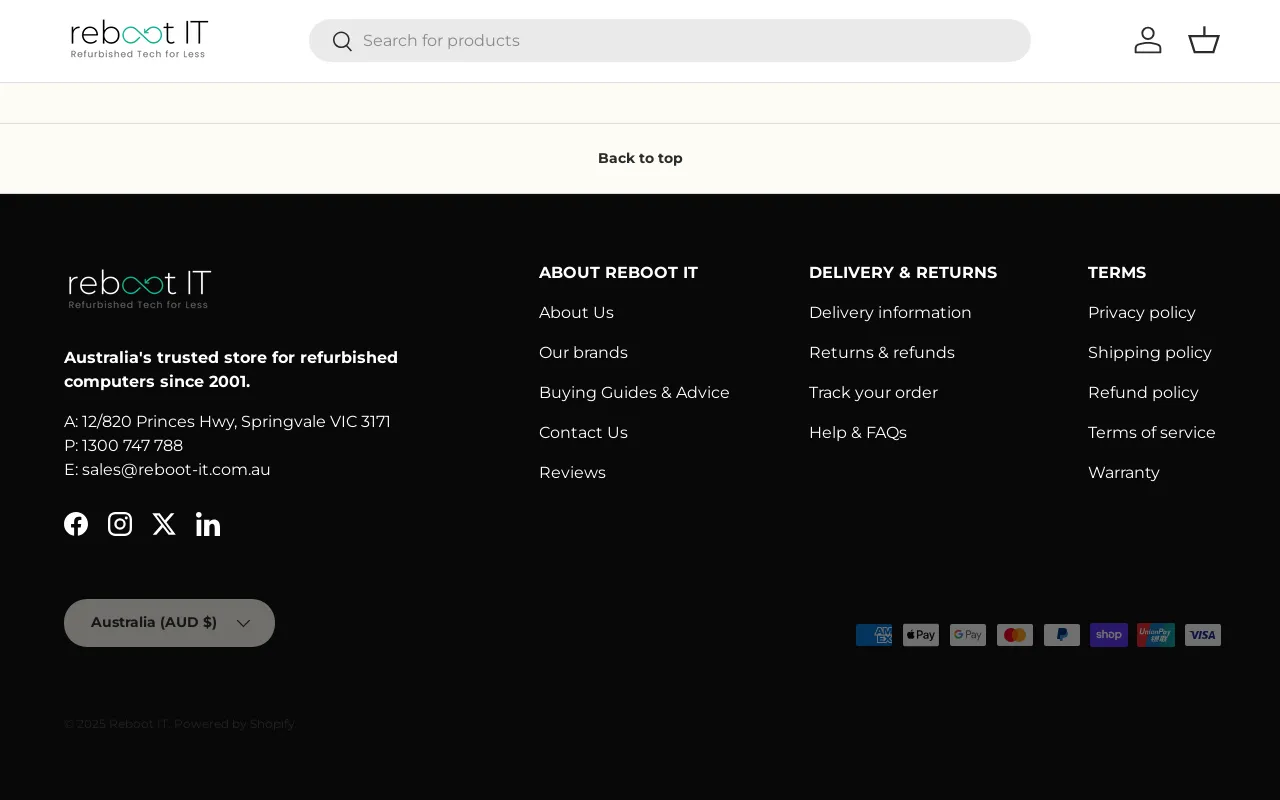Click the X (Twitter) social icon
Image resolution: width=1280 pixels, height=800 pixels.
pos(164,523)
